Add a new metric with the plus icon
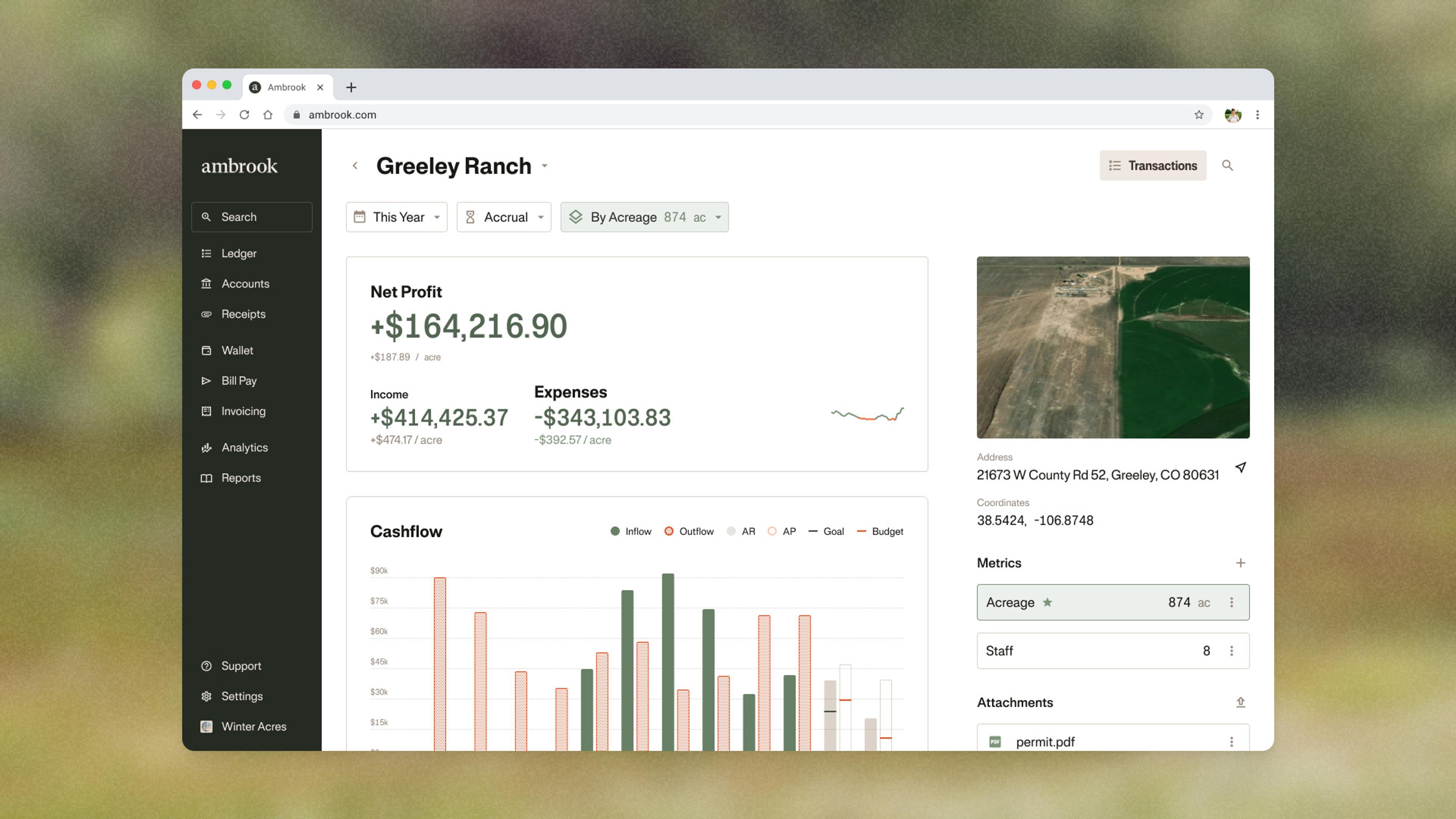 point(1240,563)
